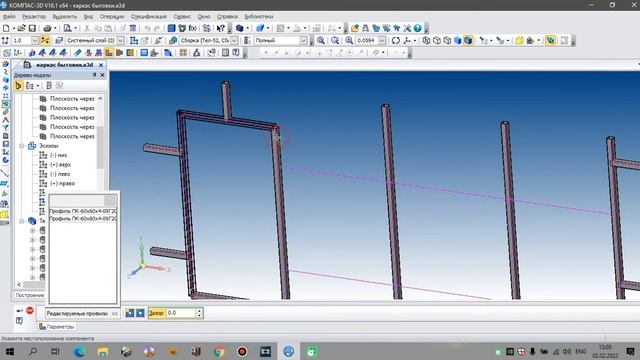Select sketch (+) верх

click(x=60, y=164)
